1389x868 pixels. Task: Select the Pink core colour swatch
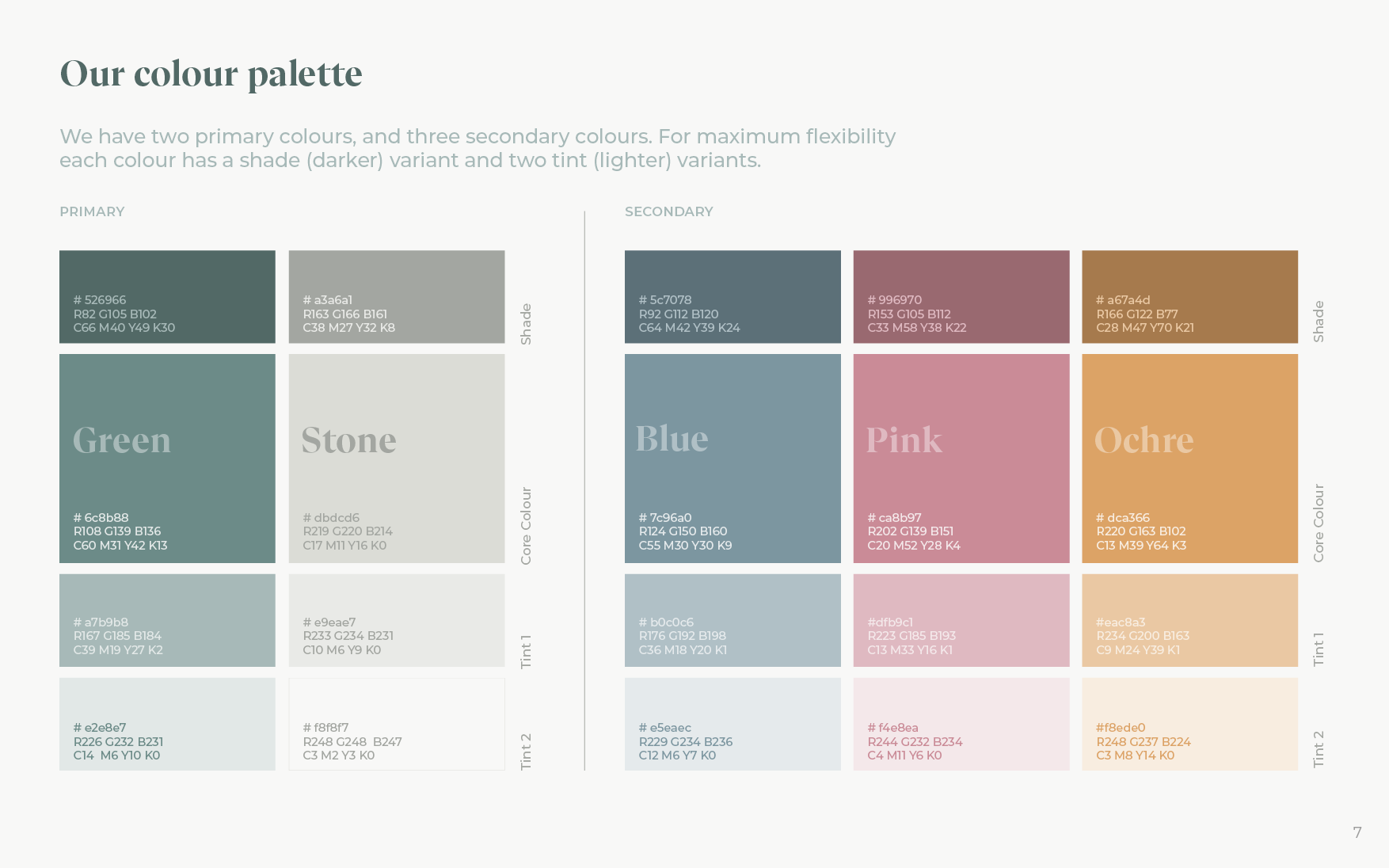pyautogui.click(x=961, y=458)
